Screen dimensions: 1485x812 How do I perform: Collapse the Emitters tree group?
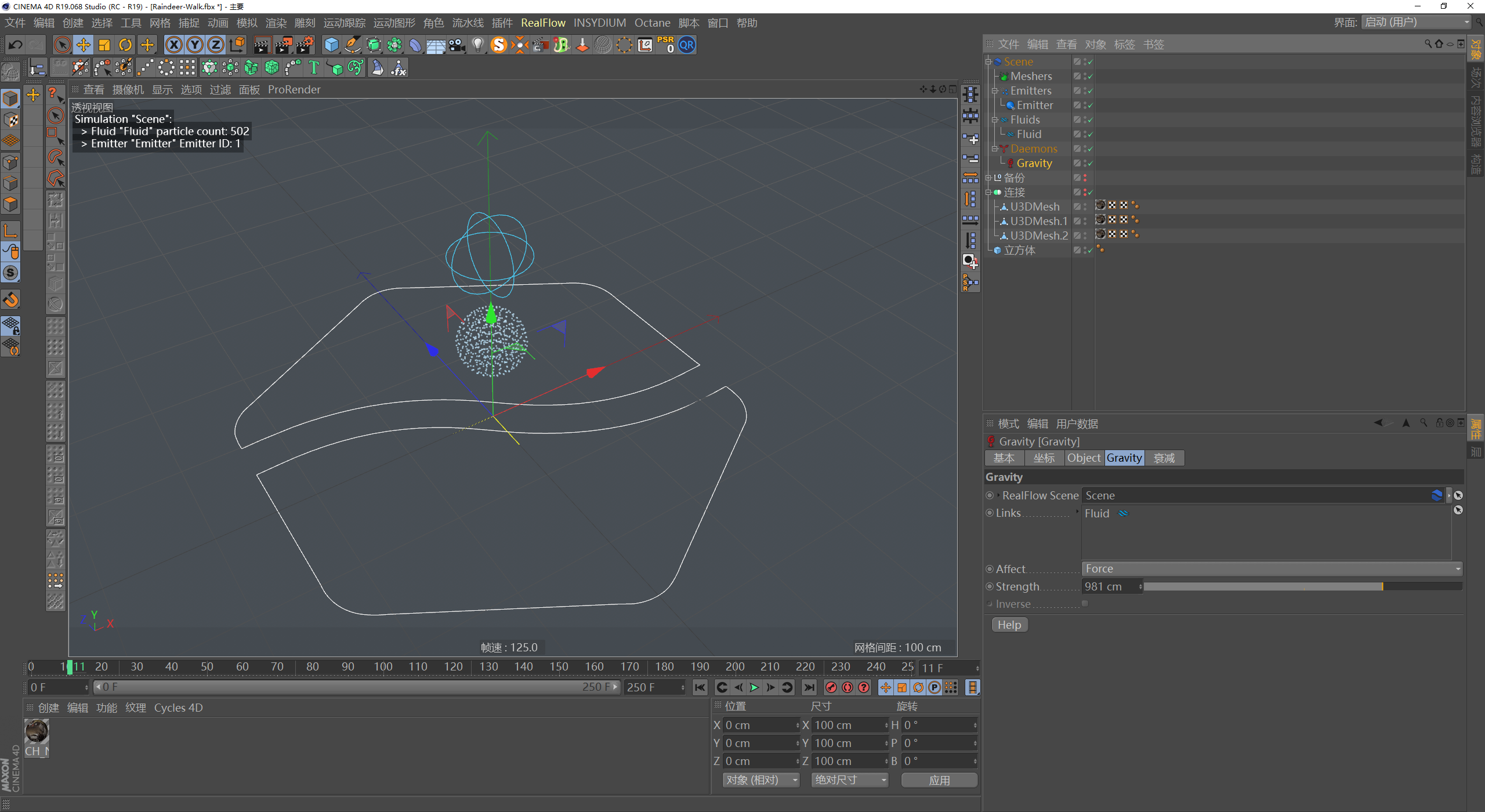pos(995,91)
